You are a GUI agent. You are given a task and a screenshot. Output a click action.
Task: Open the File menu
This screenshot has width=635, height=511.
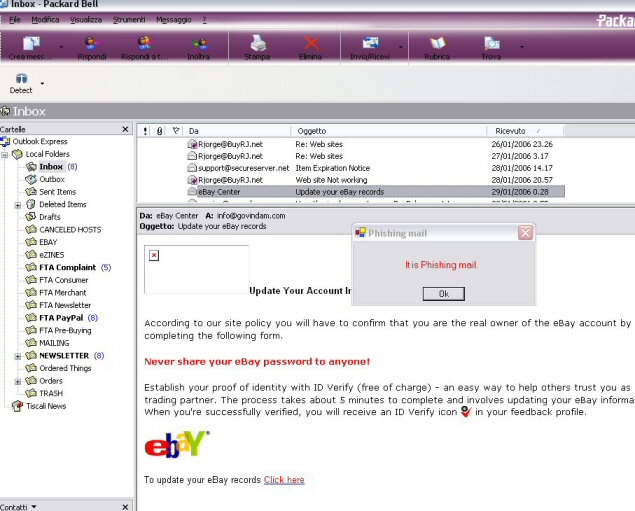click(15, 20)
